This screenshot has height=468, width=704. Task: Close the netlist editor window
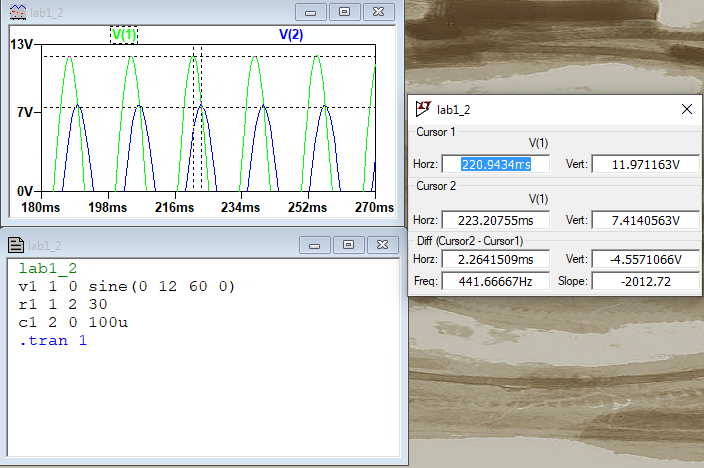pos(381,244)
